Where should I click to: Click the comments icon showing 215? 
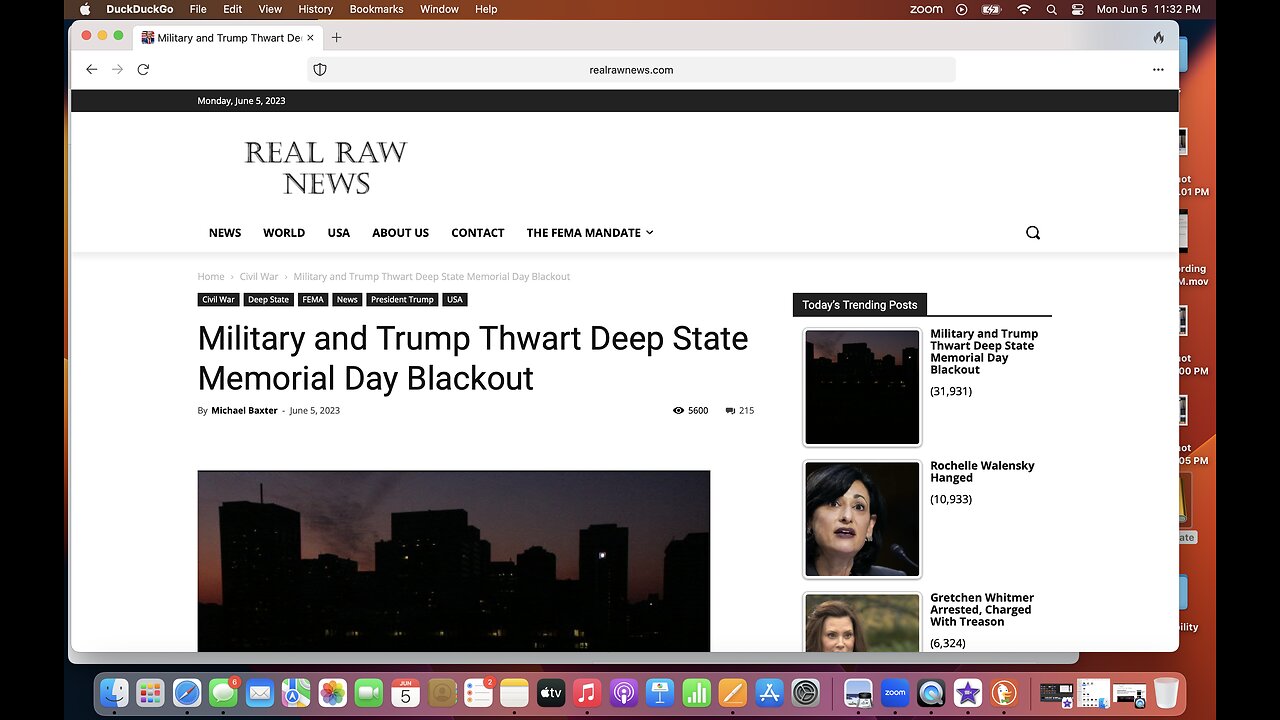pos(730,411)
